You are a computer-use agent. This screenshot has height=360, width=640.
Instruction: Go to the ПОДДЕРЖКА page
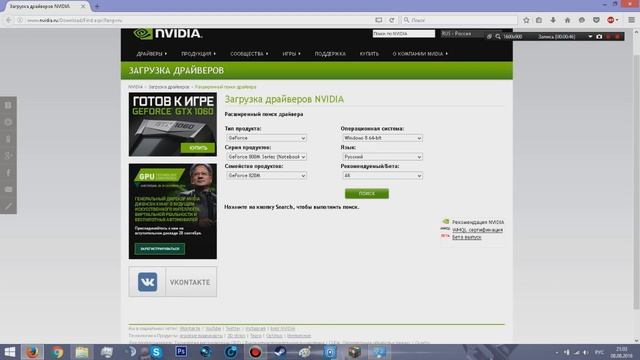click(330, 54)
